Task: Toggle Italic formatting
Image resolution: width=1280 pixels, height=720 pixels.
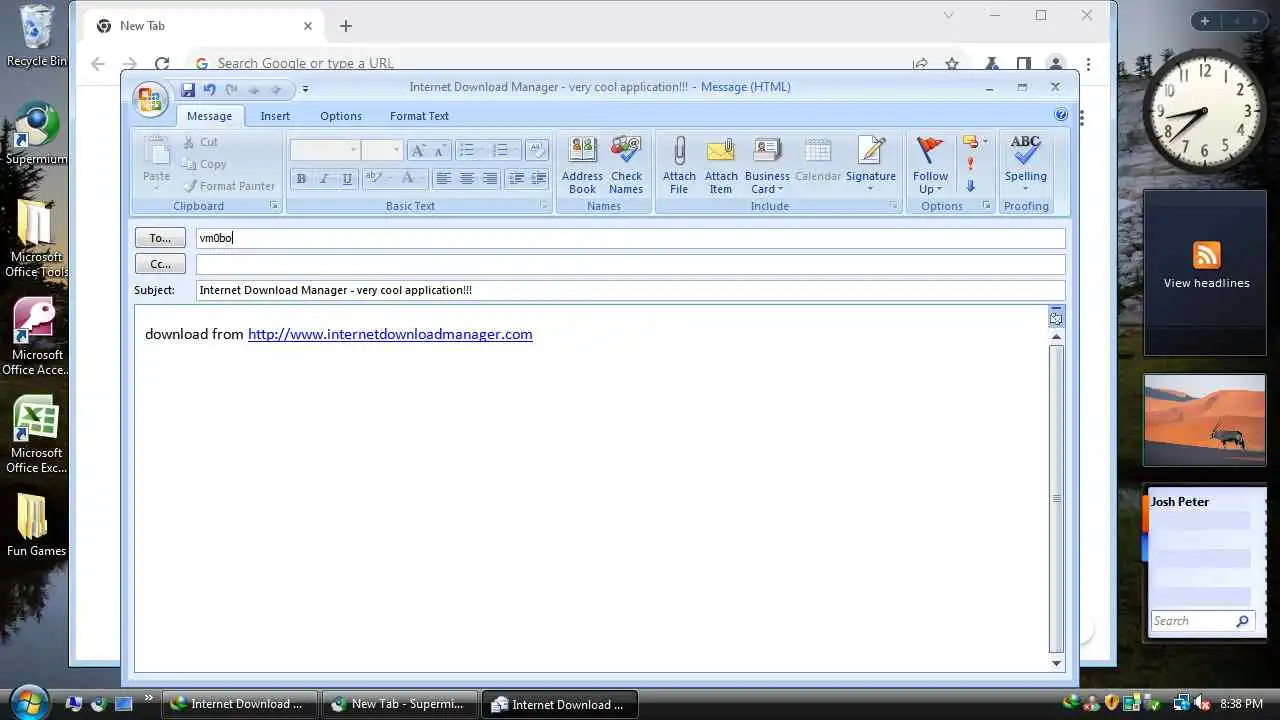Action: pos(324,179)
